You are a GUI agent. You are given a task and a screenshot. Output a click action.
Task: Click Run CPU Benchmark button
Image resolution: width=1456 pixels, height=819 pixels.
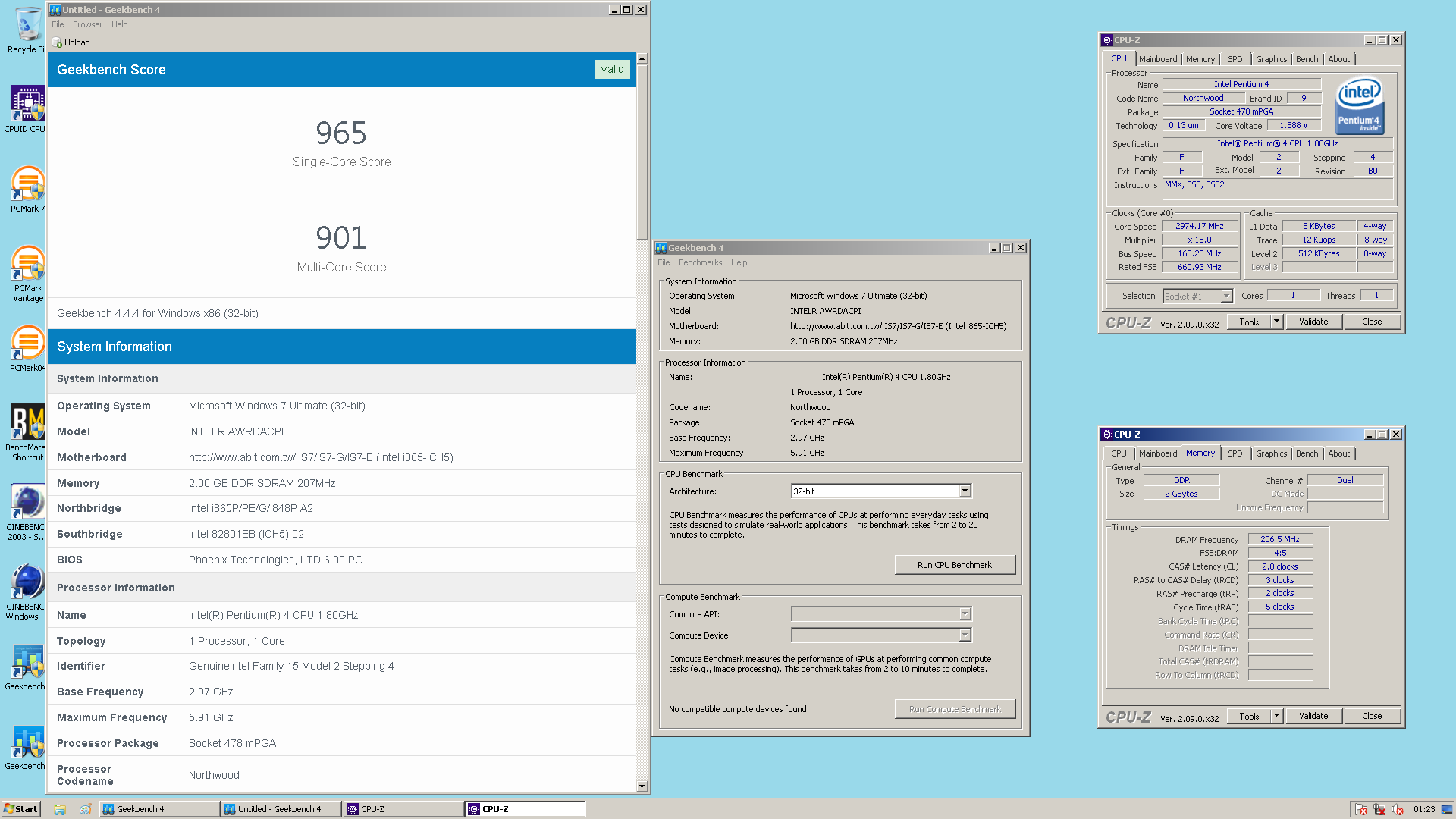pos(955,565)
